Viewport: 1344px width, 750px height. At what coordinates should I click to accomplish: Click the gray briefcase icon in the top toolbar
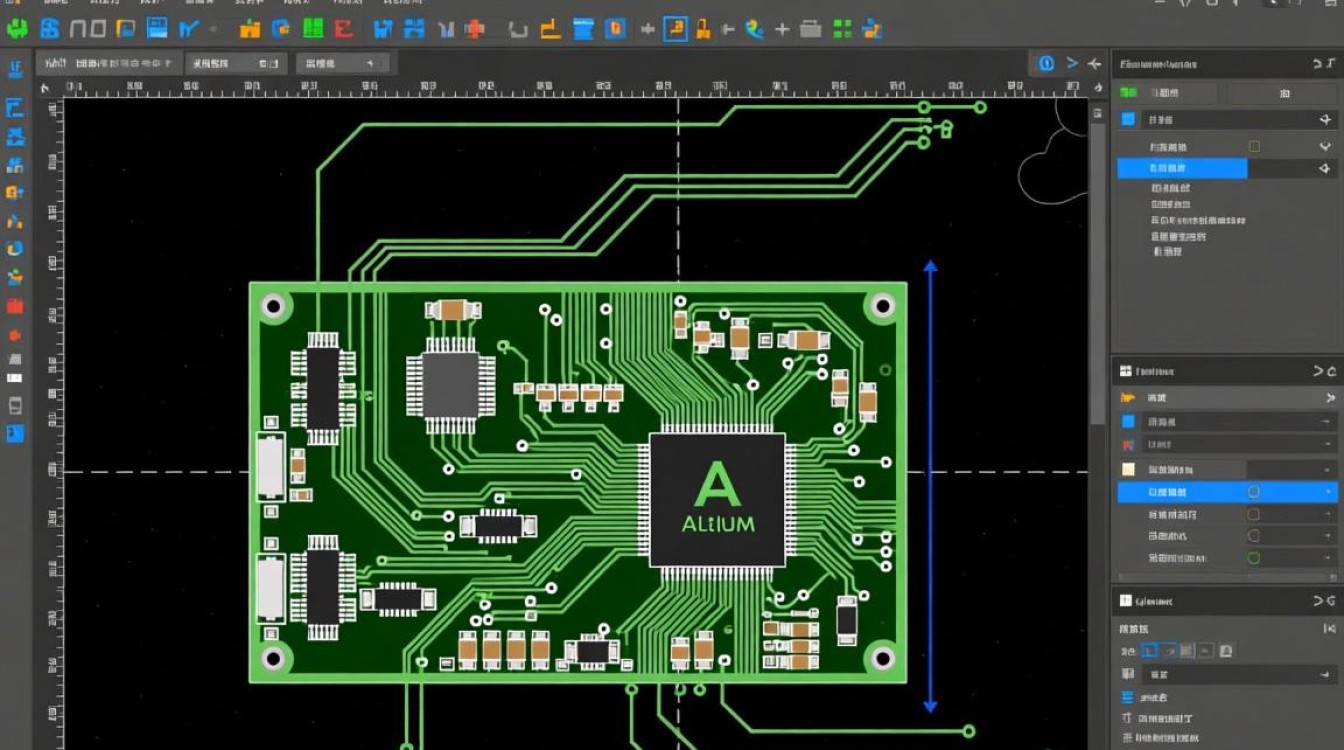point(810,30)
